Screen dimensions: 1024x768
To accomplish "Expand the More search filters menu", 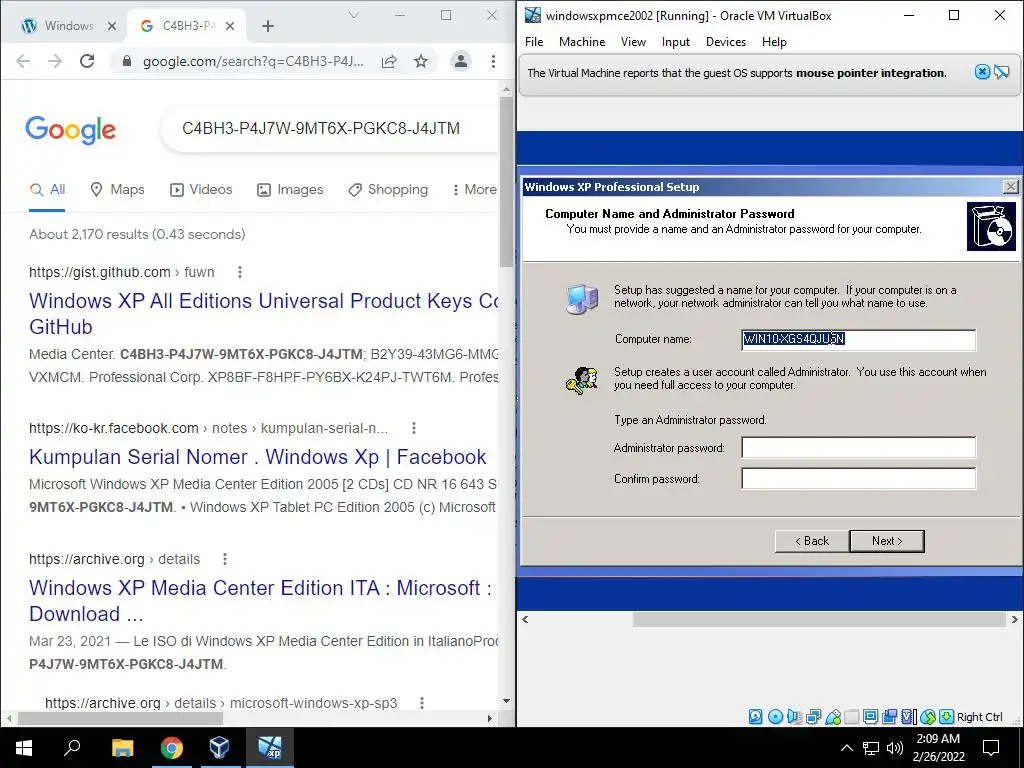I will click(x=474, y=189).
